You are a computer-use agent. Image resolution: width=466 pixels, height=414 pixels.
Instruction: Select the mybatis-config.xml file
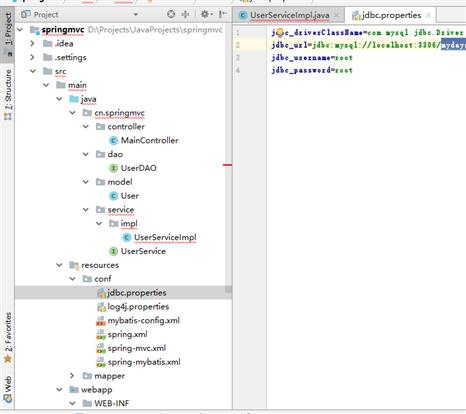pos(144,321)
